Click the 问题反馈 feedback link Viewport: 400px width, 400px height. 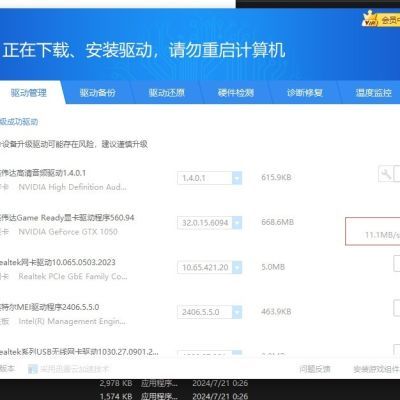tap(315, 369)
